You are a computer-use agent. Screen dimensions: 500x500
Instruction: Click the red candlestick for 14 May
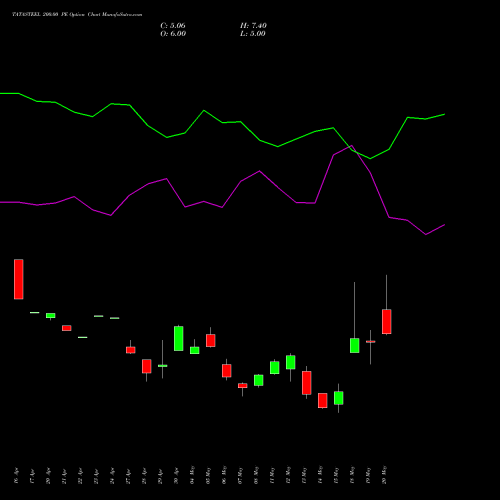(x=323, y=400)
